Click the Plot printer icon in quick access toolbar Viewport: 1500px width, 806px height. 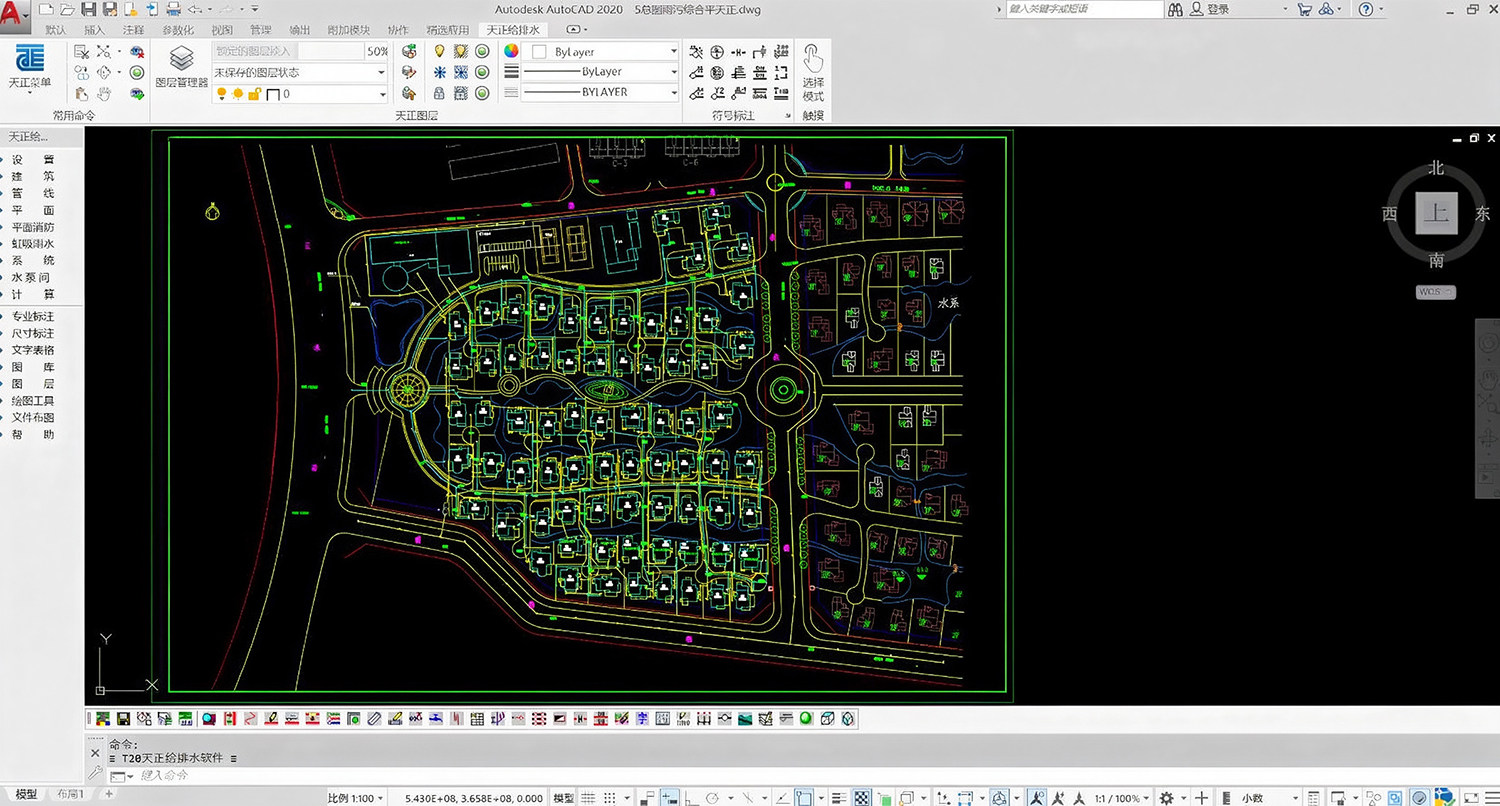[x=173, y=9]
